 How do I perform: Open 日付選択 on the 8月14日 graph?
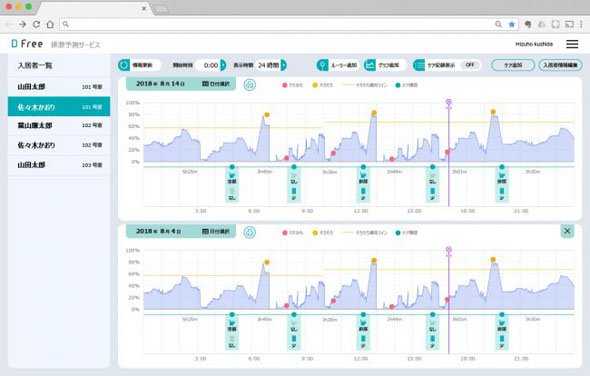coord(216,84)
